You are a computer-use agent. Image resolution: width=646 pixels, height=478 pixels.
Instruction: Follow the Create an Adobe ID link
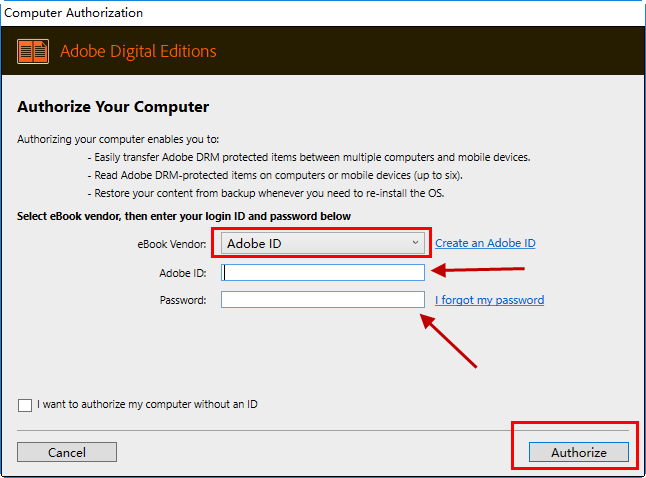pos(485,243)
